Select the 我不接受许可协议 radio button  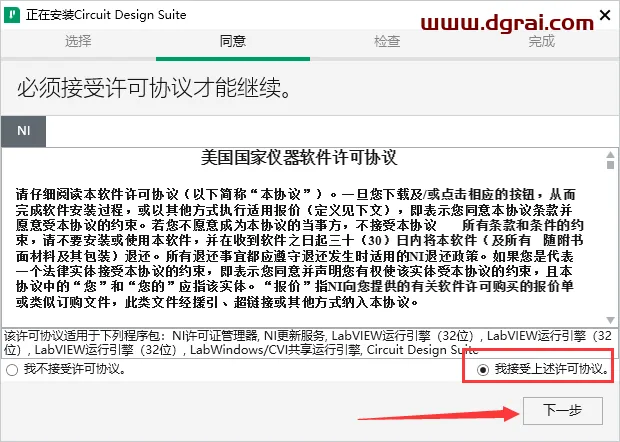click(12, 370)
